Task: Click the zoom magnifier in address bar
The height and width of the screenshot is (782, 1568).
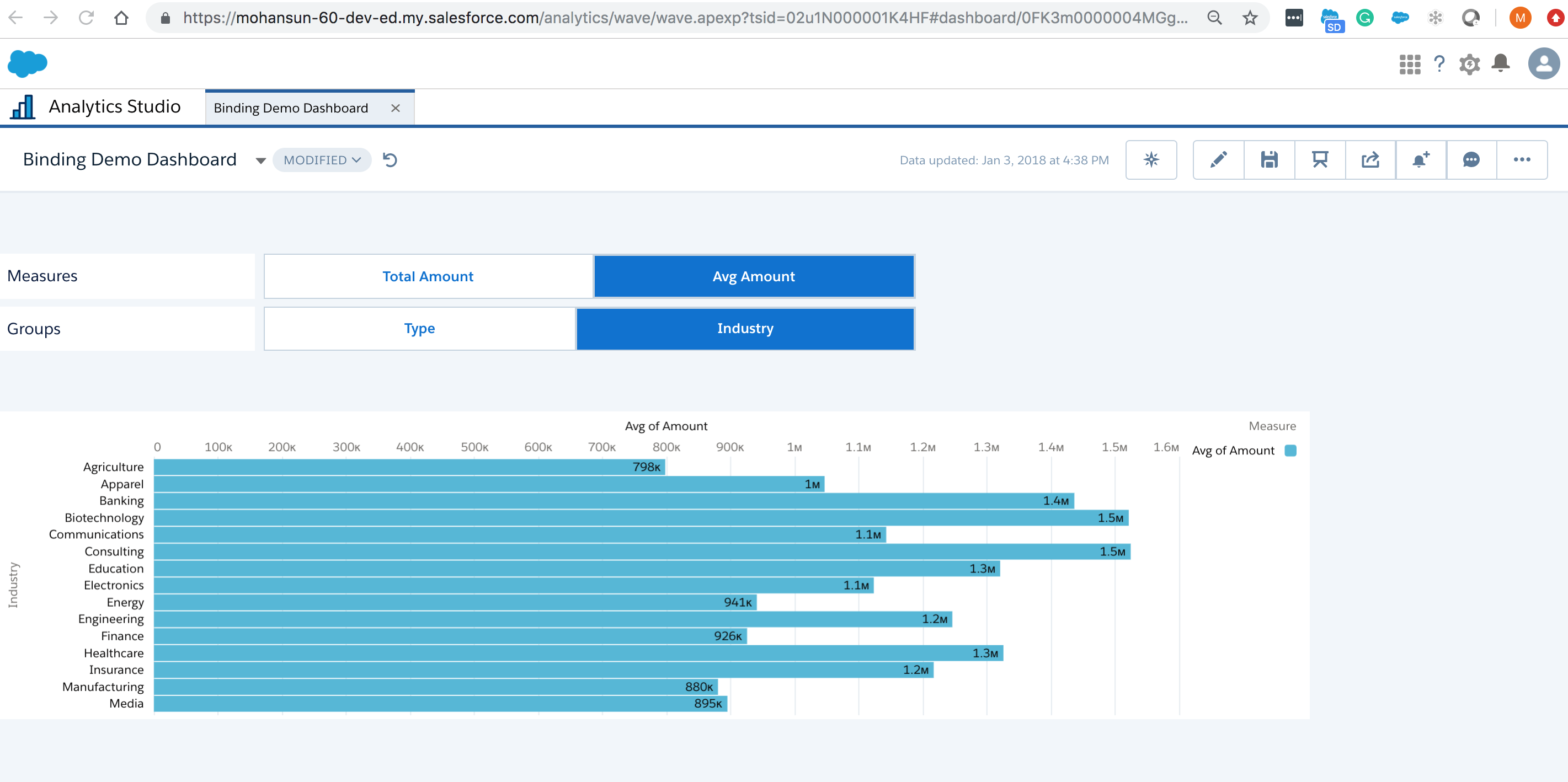Action: click(1214, 18)
